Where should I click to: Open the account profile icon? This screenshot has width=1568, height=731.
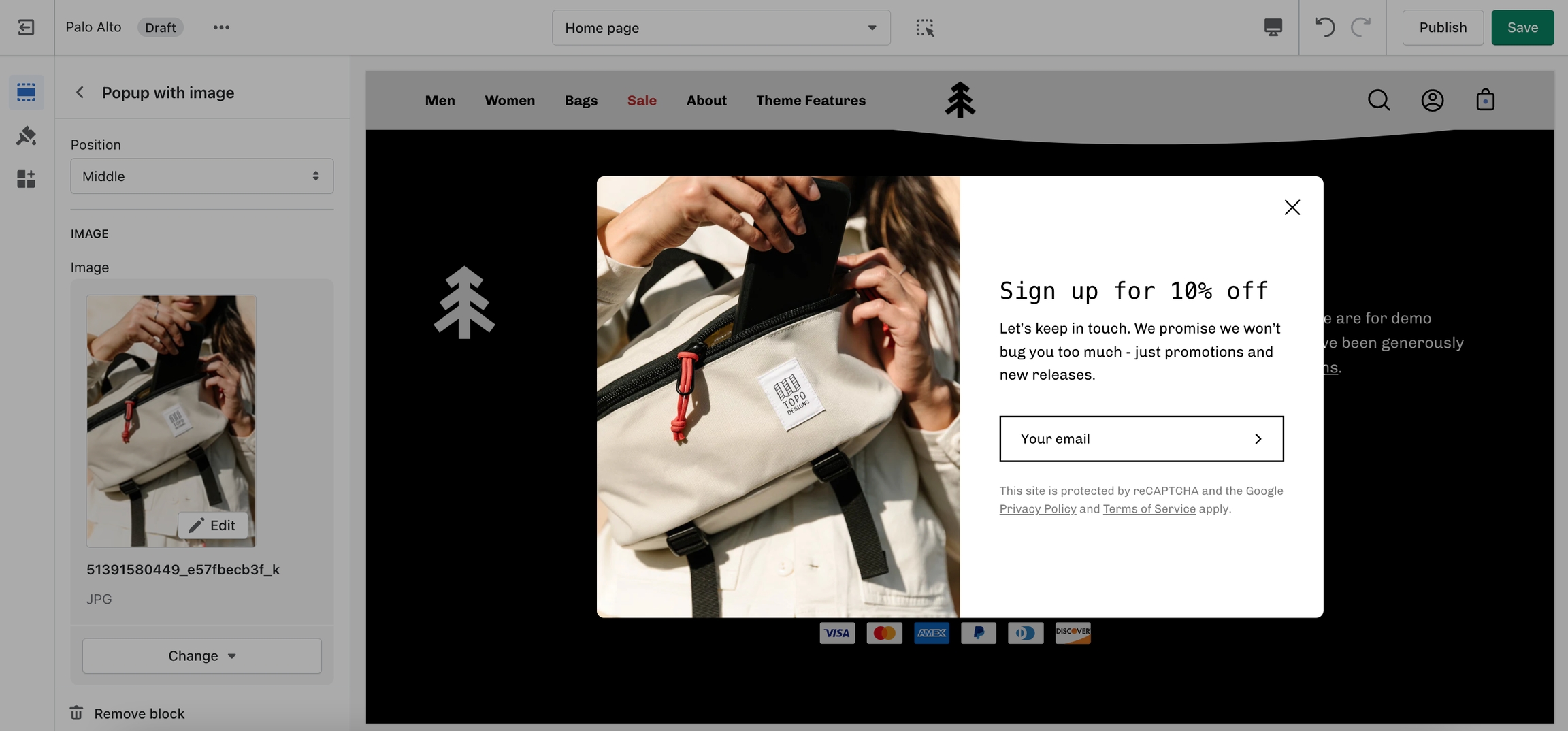tap(1432, 100)
